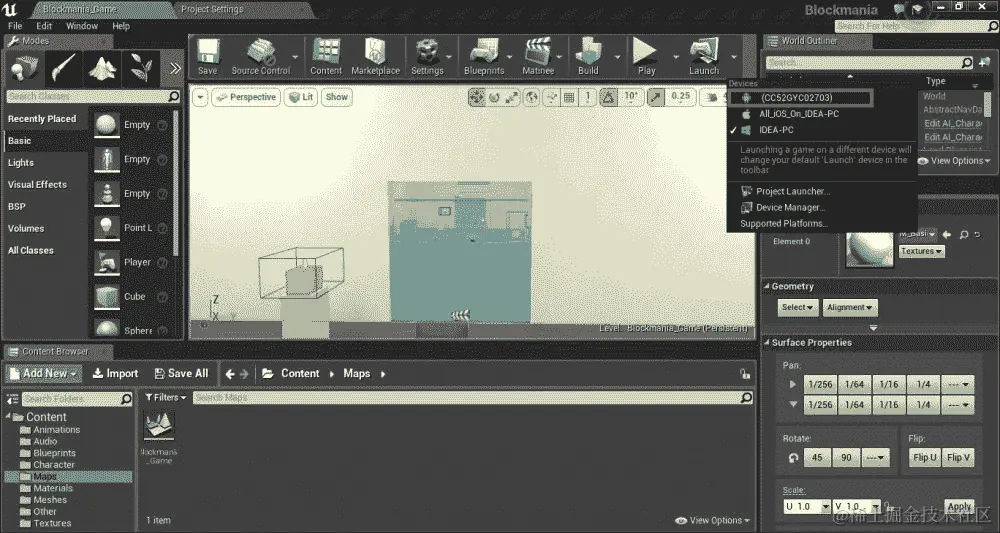The width and height of the screenshot is (1000, 533).
Task: Navigate back with the Content Browser arrow
Action: 230,374
